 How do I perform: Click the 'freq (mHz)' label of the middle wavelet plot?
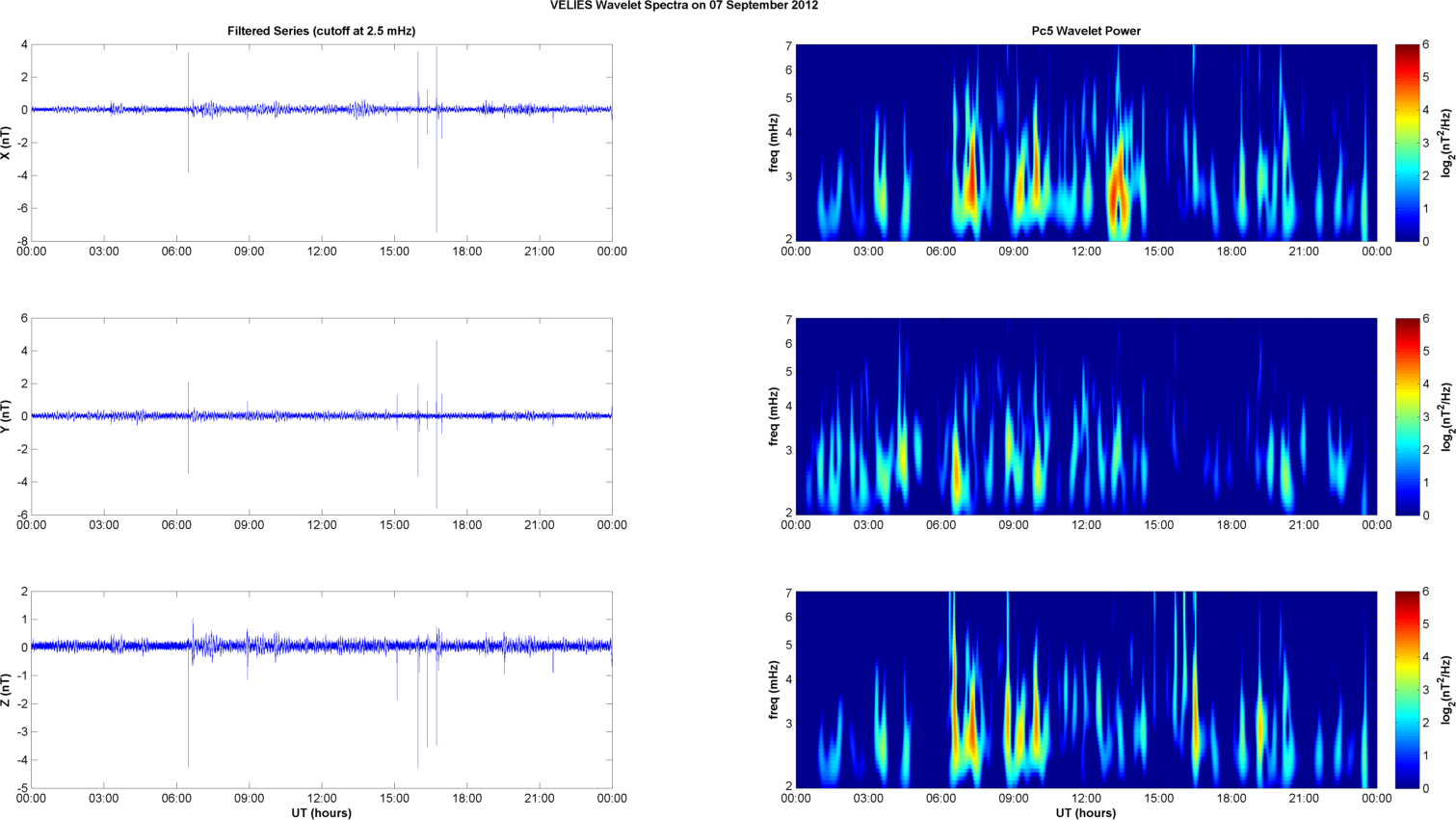click(x=774, y=416)
